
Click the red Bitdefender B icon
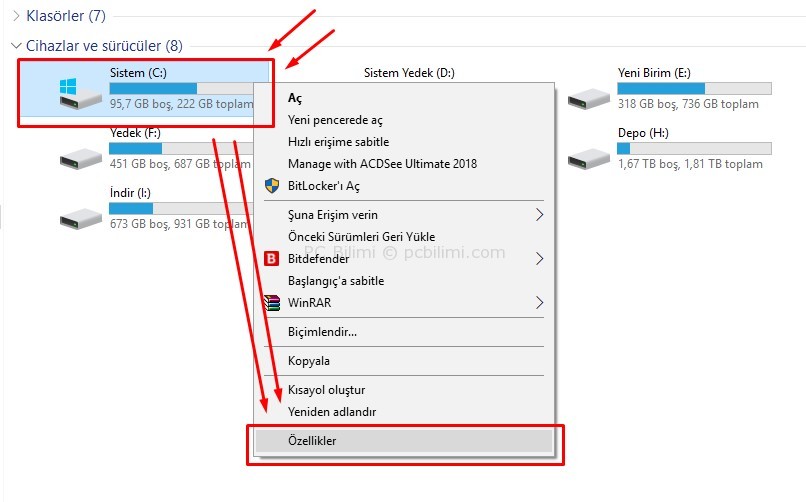tap(271, 258)
